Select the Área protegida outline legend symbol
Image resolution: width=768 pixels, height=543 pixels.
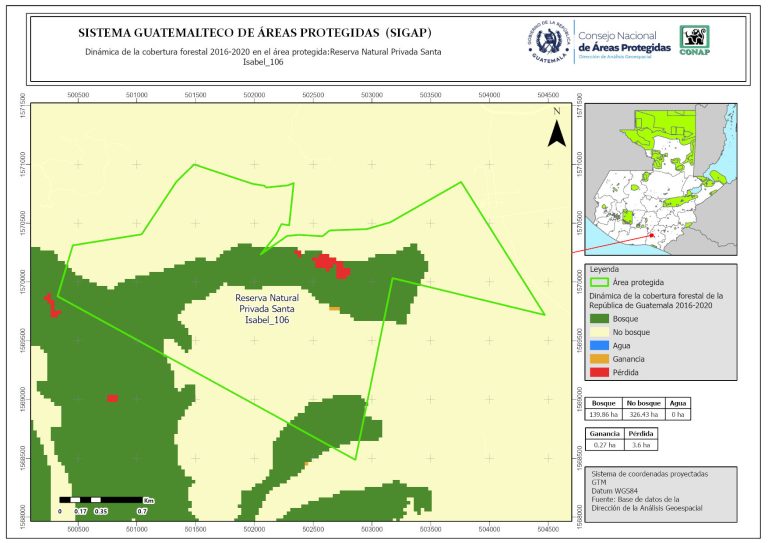pyautogui.click(x=599, y=282)
